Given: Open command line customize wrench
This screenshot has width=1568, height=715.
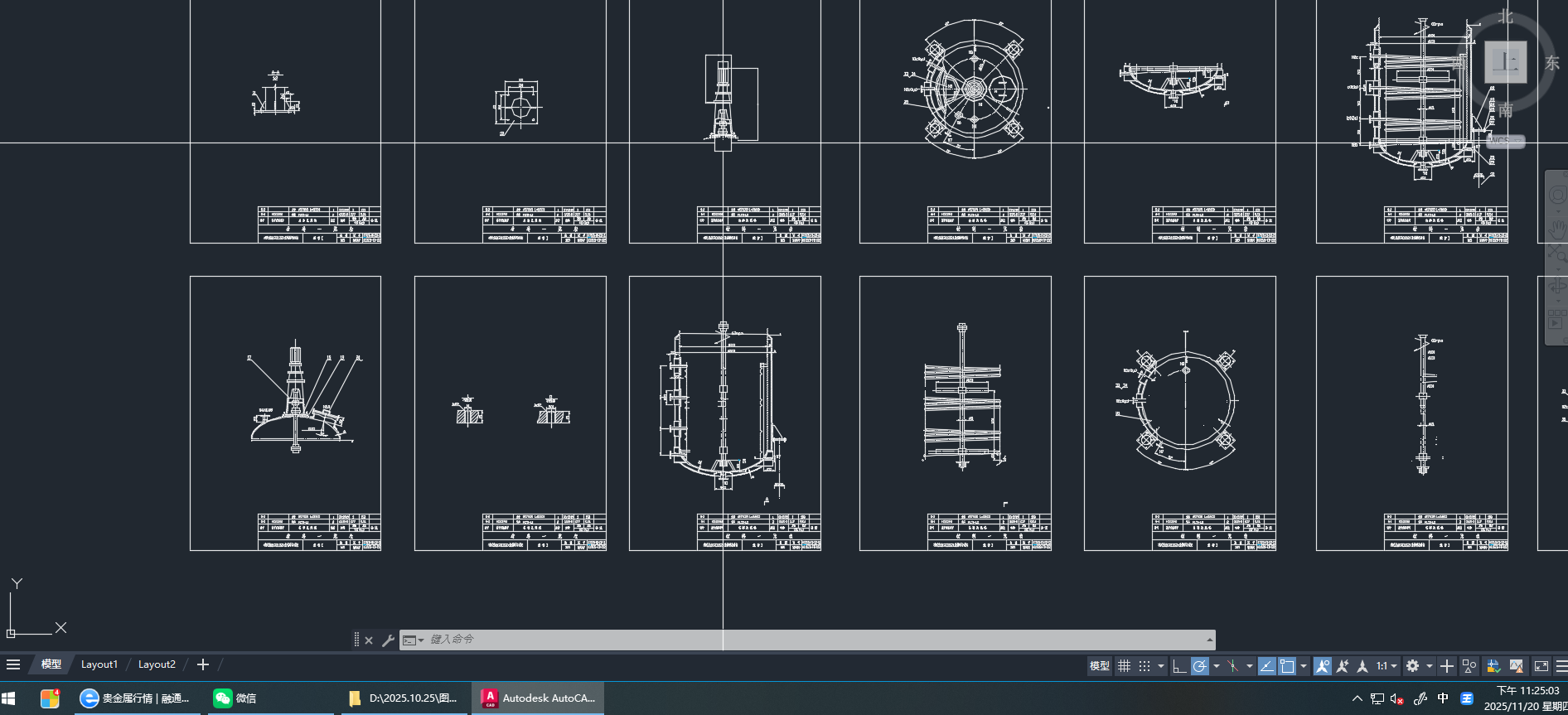Looking at the screenshot, I should pos(388,640).
